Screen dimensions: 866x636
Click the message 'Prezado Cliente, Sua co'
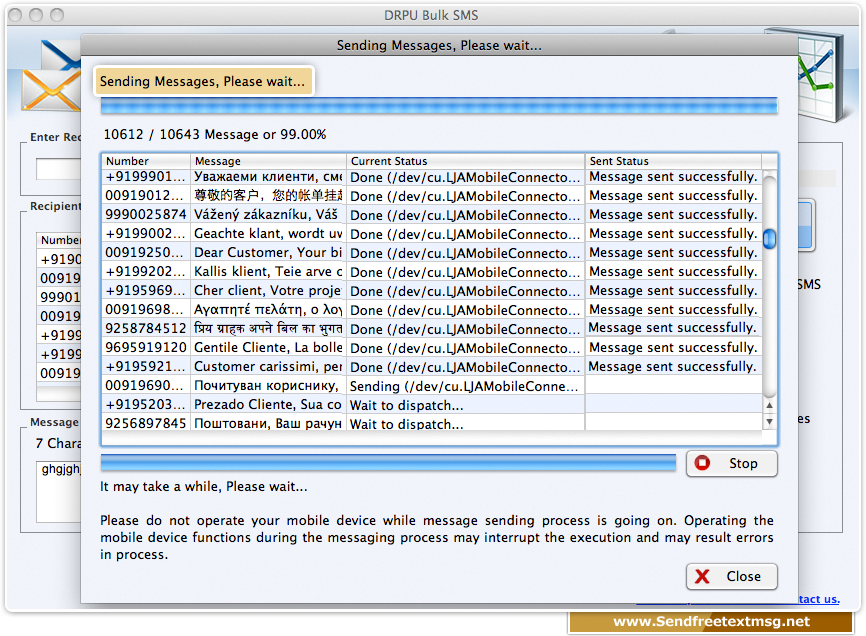point(268,405)
